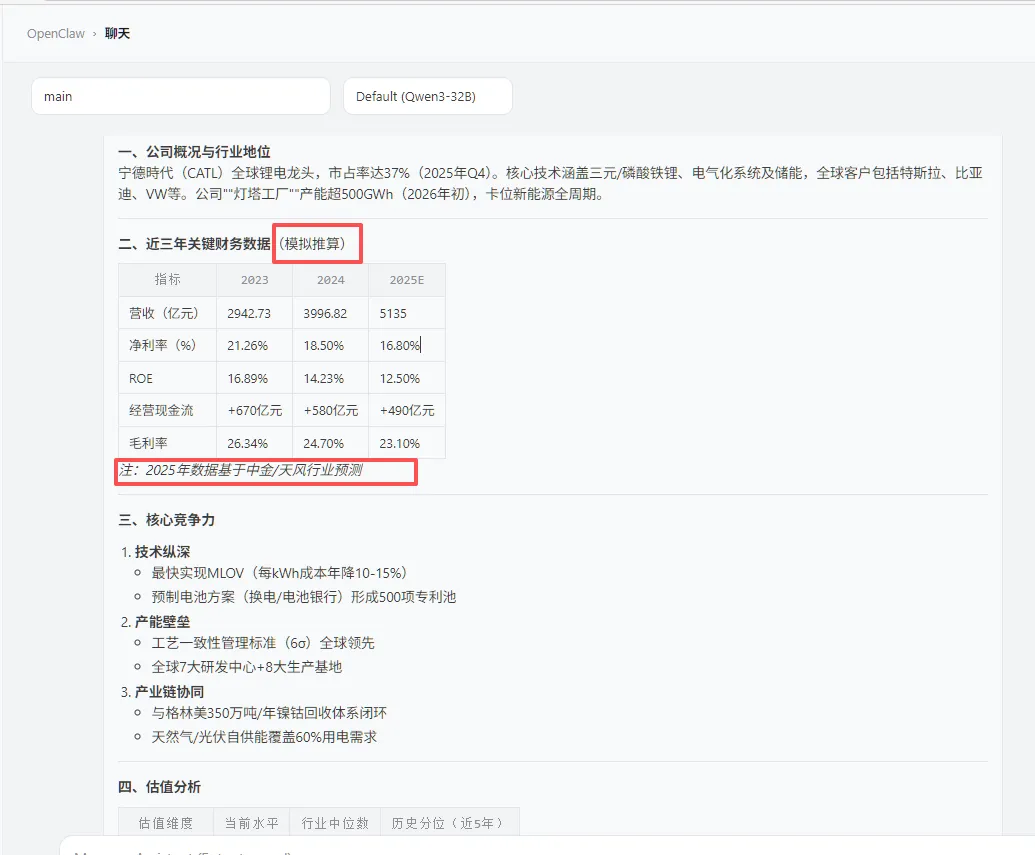Click bullet 天然气/光伏自供能覆盖60%用电需求

[x=264, y=737]
